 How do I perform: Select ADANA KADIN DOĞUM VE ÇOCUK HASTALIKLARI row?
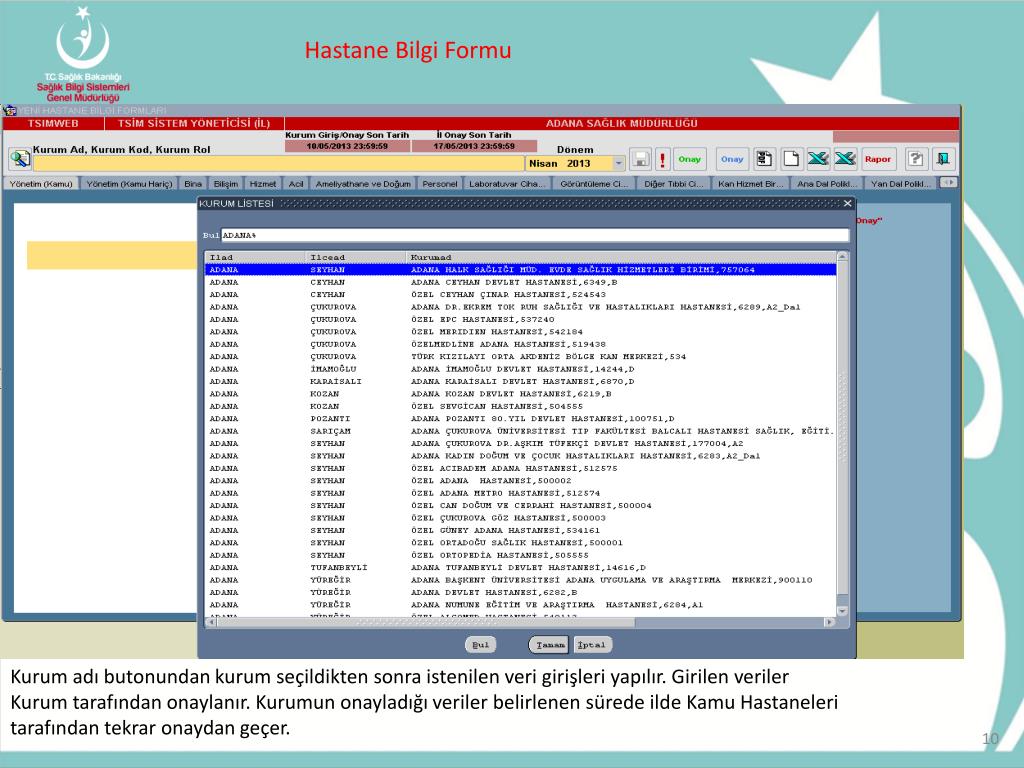(x=520, y=456)
